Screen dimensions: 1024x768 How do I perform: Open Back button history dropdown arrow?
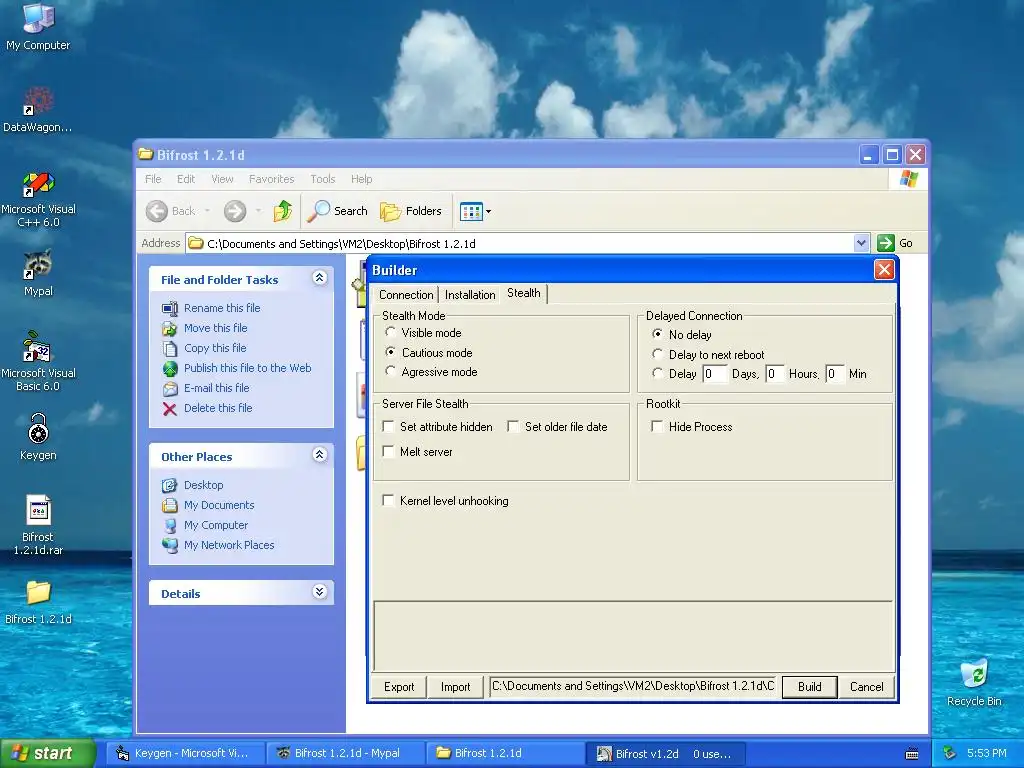click(207, 211)
